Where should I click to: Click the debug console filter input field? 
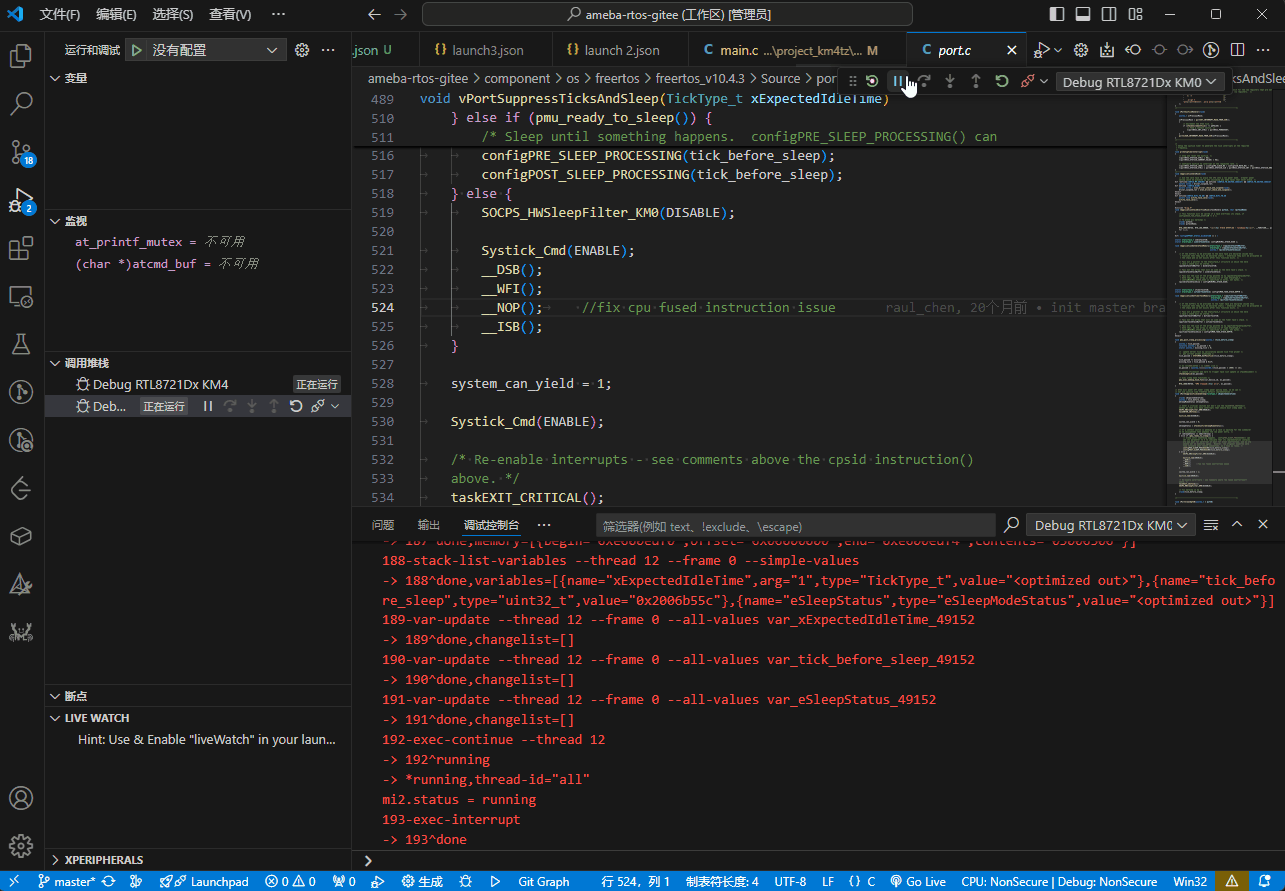tap(795, 525)
